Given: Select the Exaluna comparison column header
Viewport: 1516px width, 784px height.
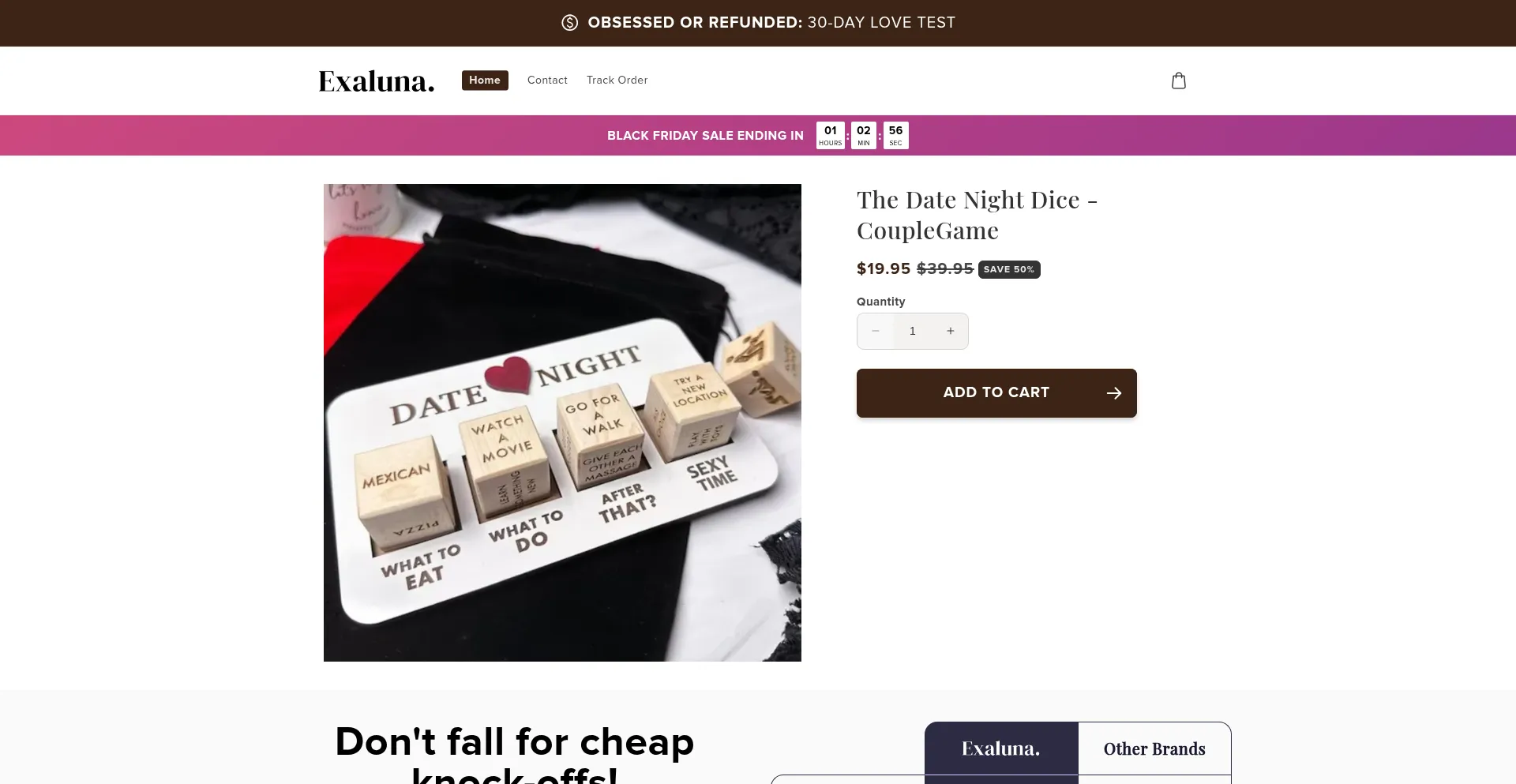Looking at the screenshot, I should (1001, 748).
